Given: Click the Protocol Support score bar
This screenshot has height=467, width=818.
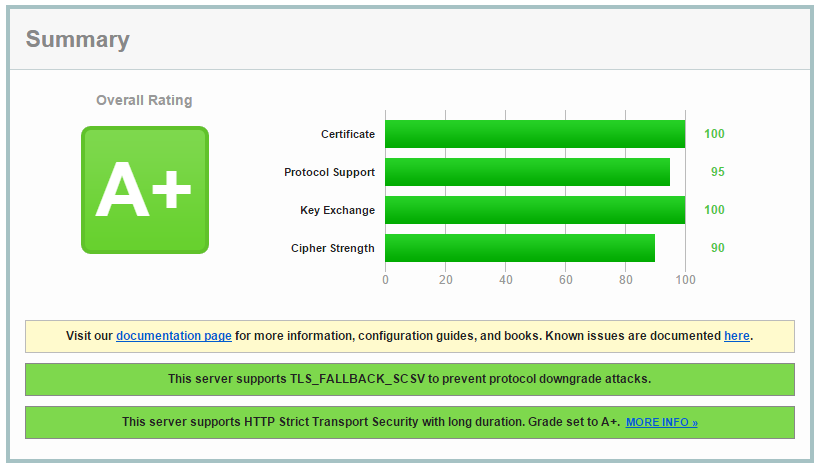Looking at the screenshot, I should click(x=527, y=172).
